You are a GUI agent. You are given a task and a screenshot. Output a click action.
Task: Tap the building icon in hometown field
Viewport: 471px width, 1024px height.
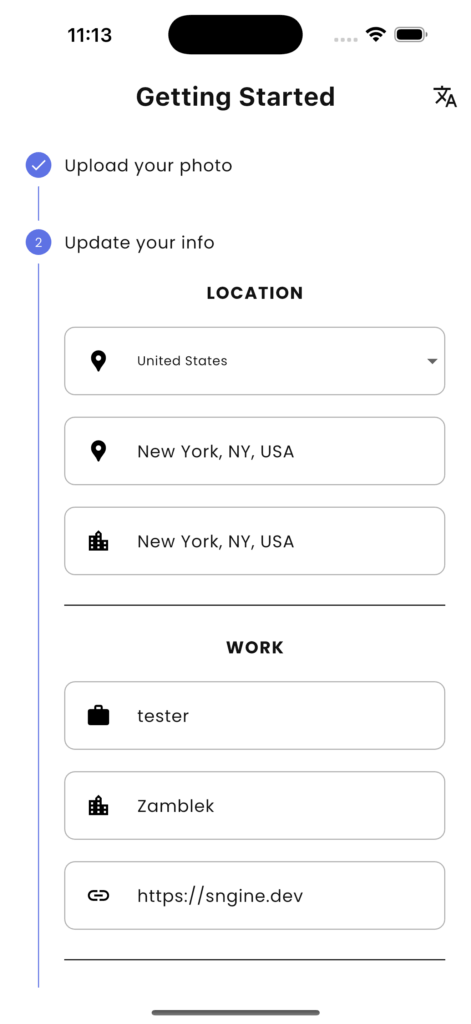(98, 541)
